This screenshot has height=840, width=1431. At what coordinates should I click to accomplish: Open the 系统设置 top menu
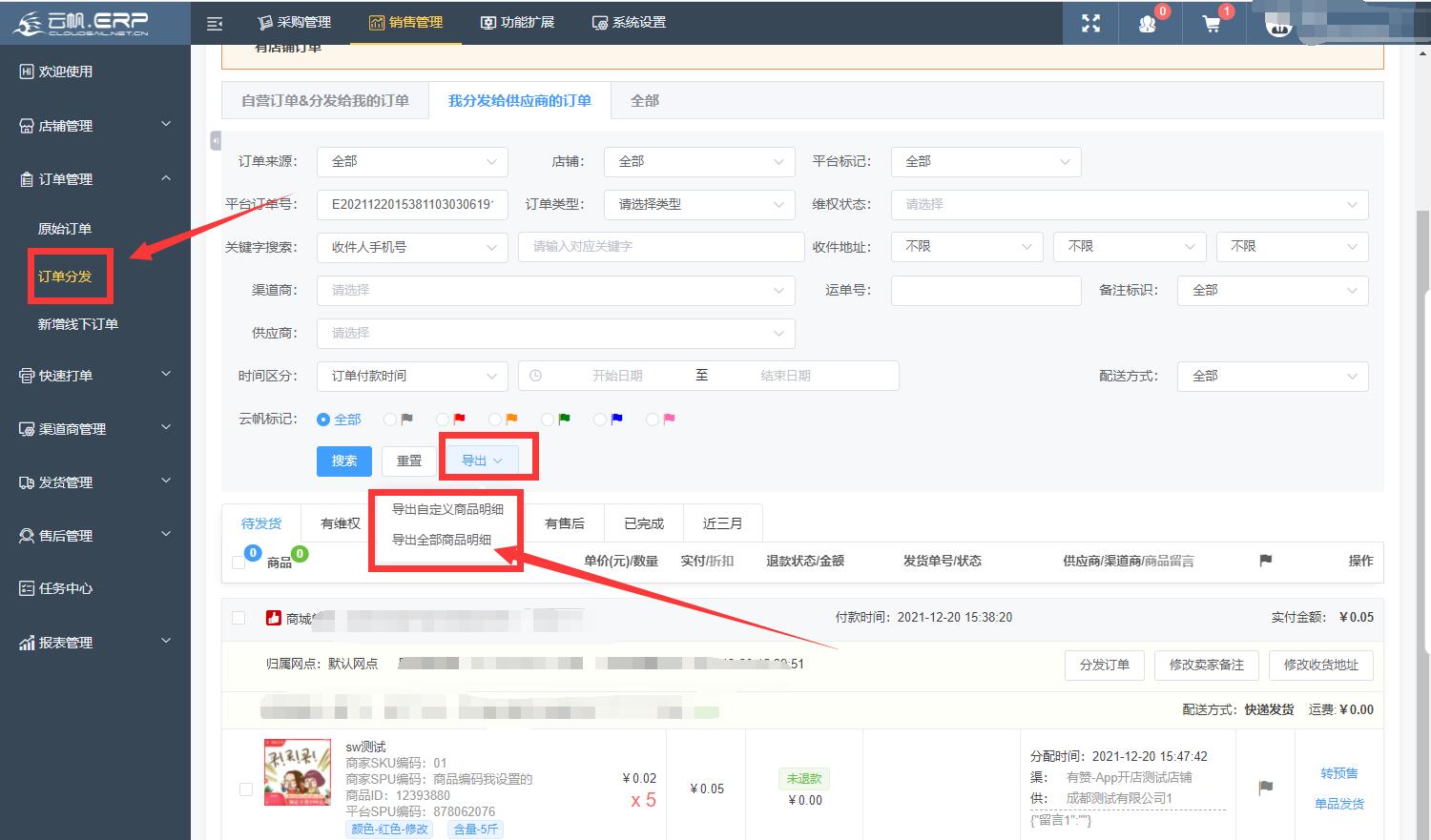[x=629, y=23]
